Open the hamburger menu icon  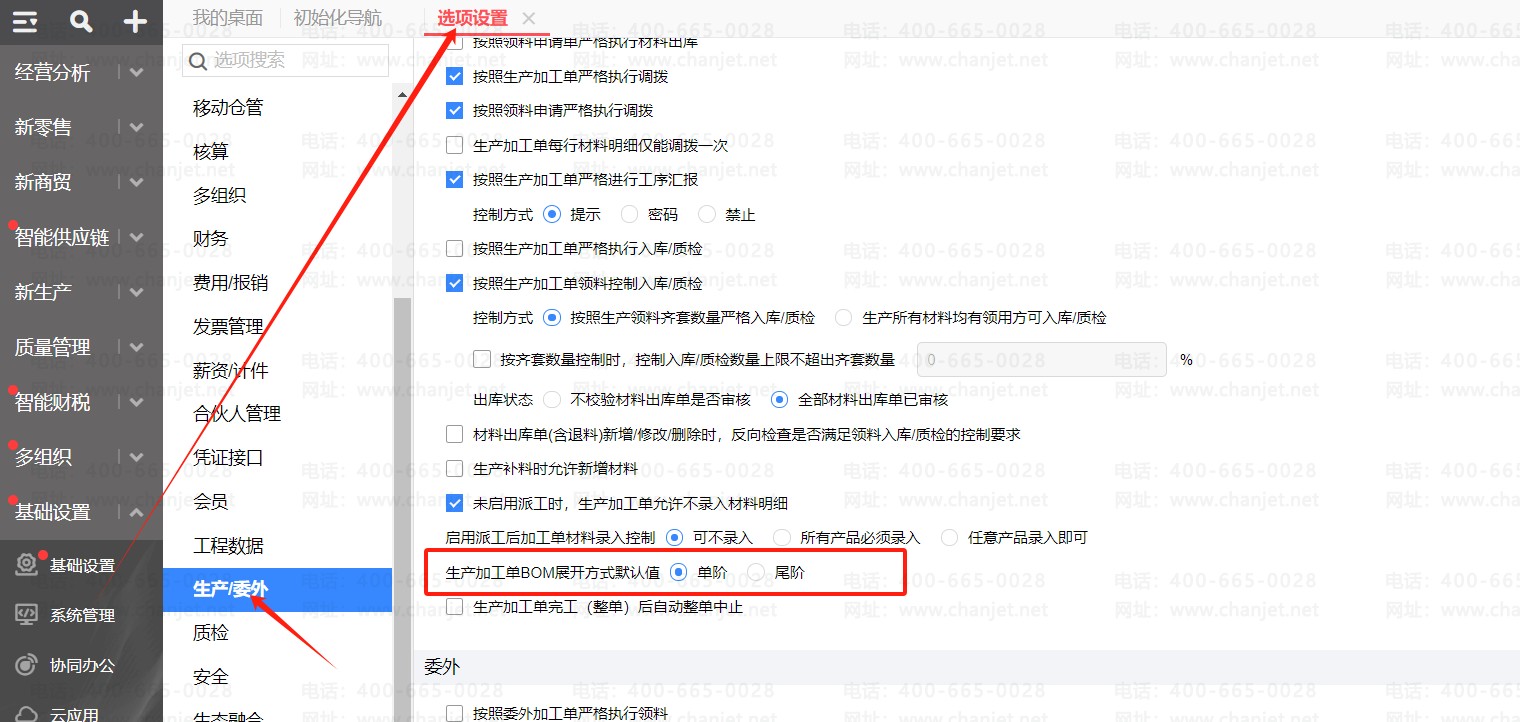click(27, 21)
